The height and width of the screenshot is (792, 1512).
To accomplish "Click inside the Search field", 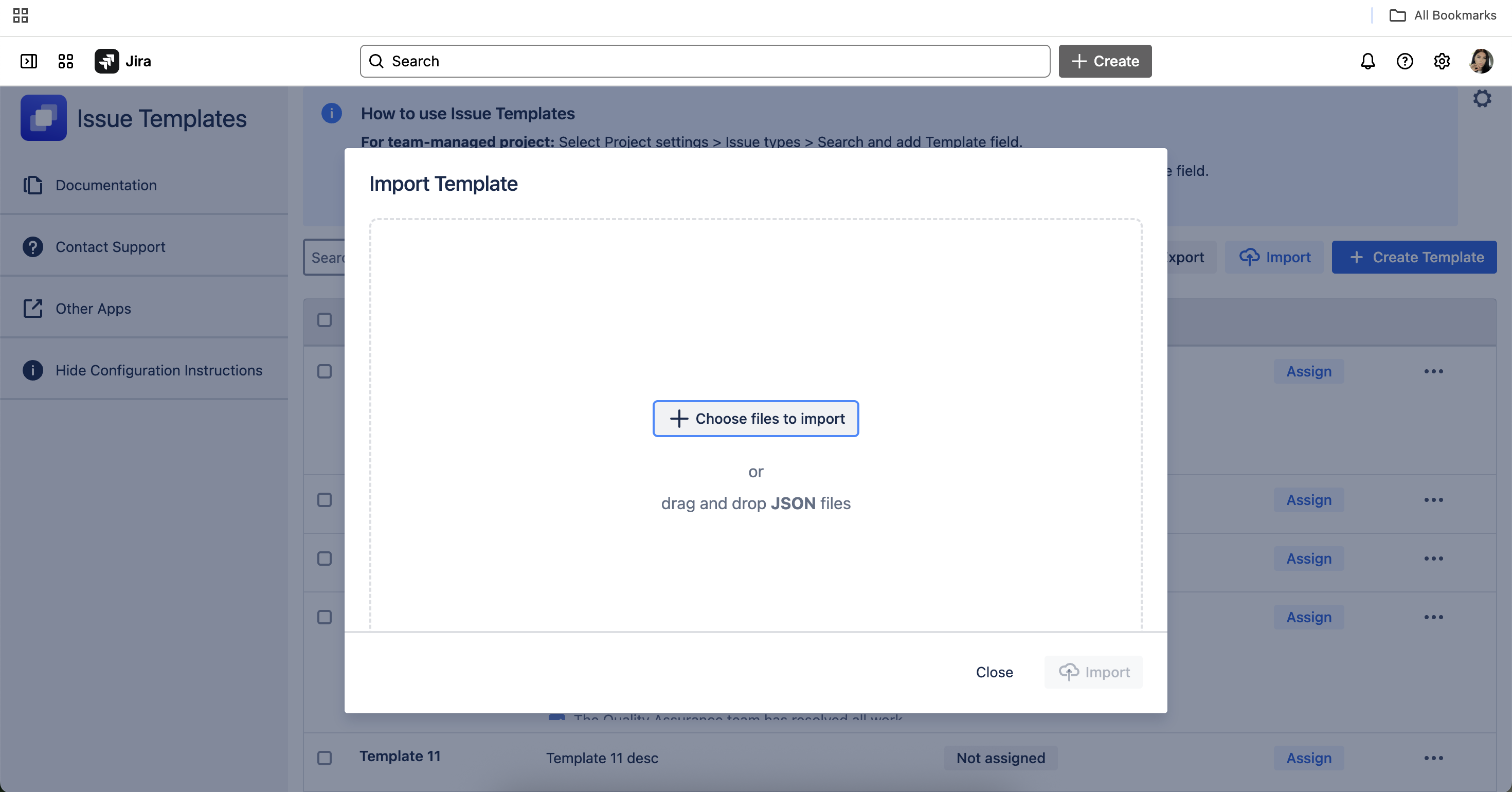I will coord(705,61).
